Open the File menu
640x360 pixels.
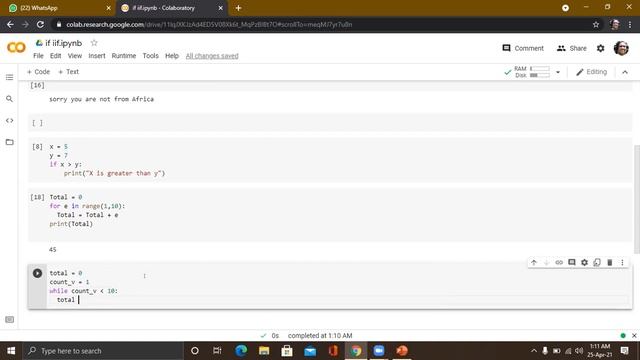tap(38, 56)
